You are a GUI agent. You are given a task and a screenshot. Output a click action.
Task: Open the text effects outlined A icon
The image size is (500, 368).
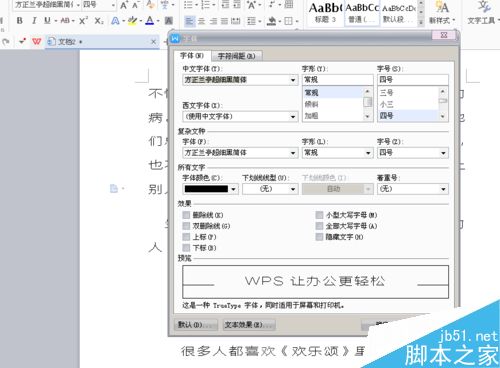115,21
